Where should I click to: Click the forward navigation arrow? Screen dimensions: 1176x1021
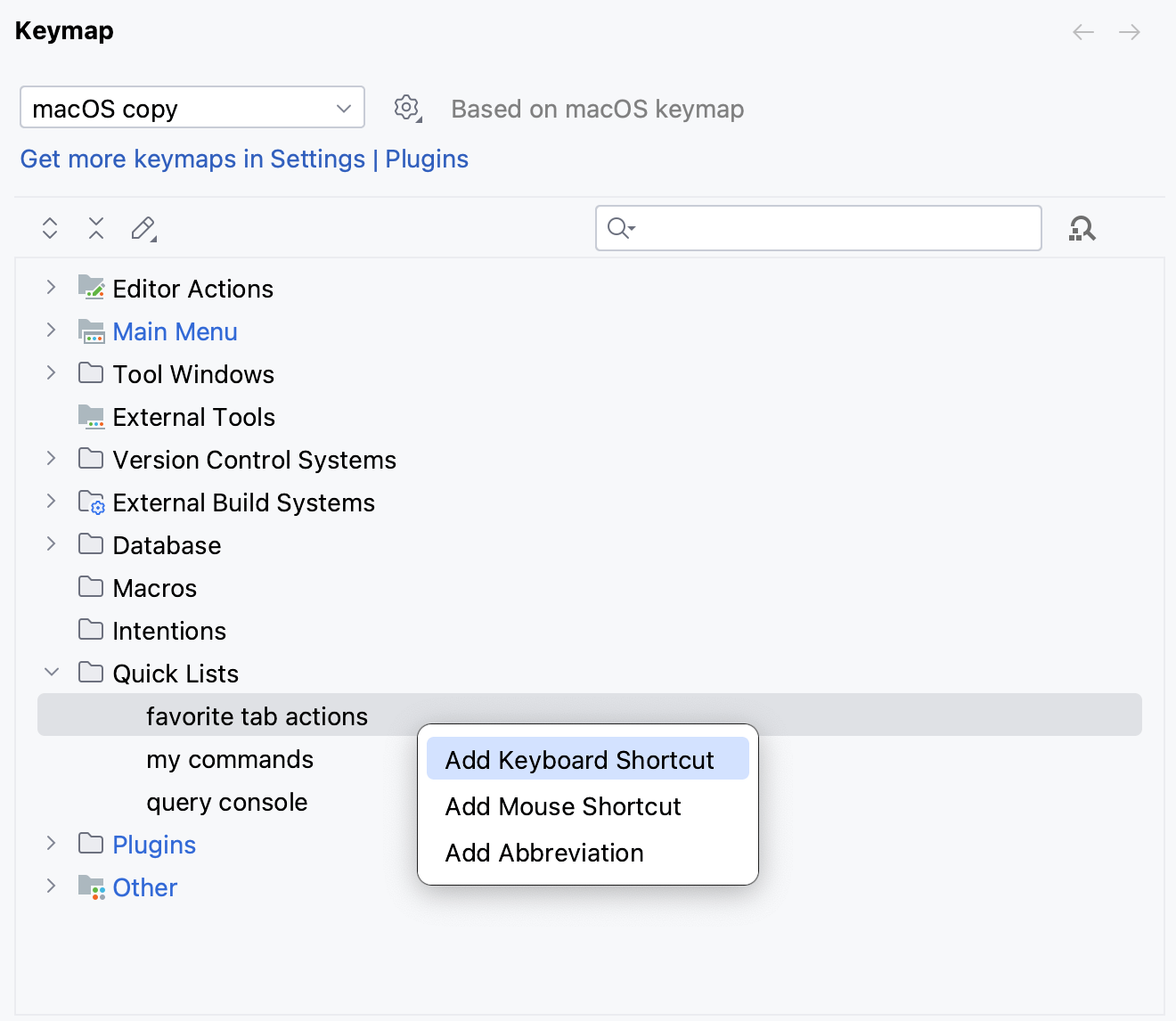click(x=1130, y=32)
